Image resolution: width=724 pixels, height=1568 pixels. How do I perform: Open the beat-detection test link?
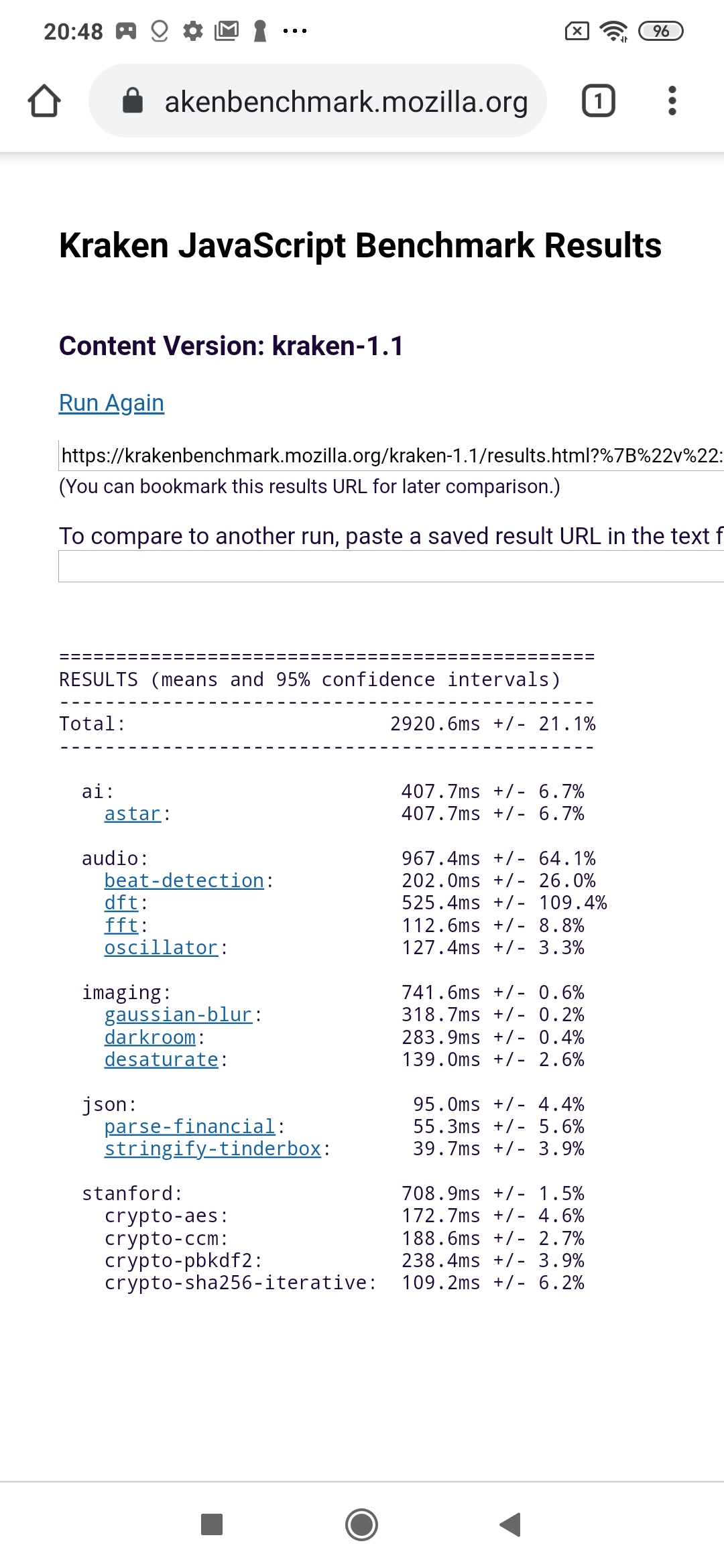184,880
